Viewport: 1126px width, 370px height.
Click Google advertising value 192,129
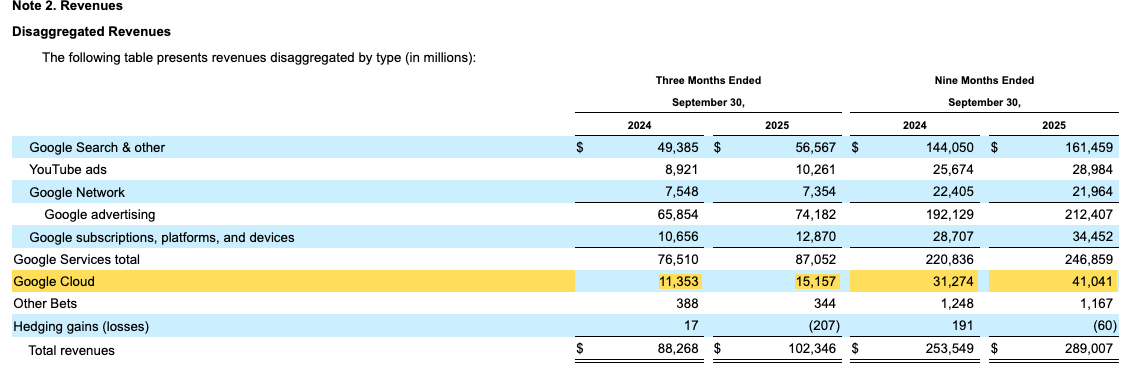tap(951, 214)
